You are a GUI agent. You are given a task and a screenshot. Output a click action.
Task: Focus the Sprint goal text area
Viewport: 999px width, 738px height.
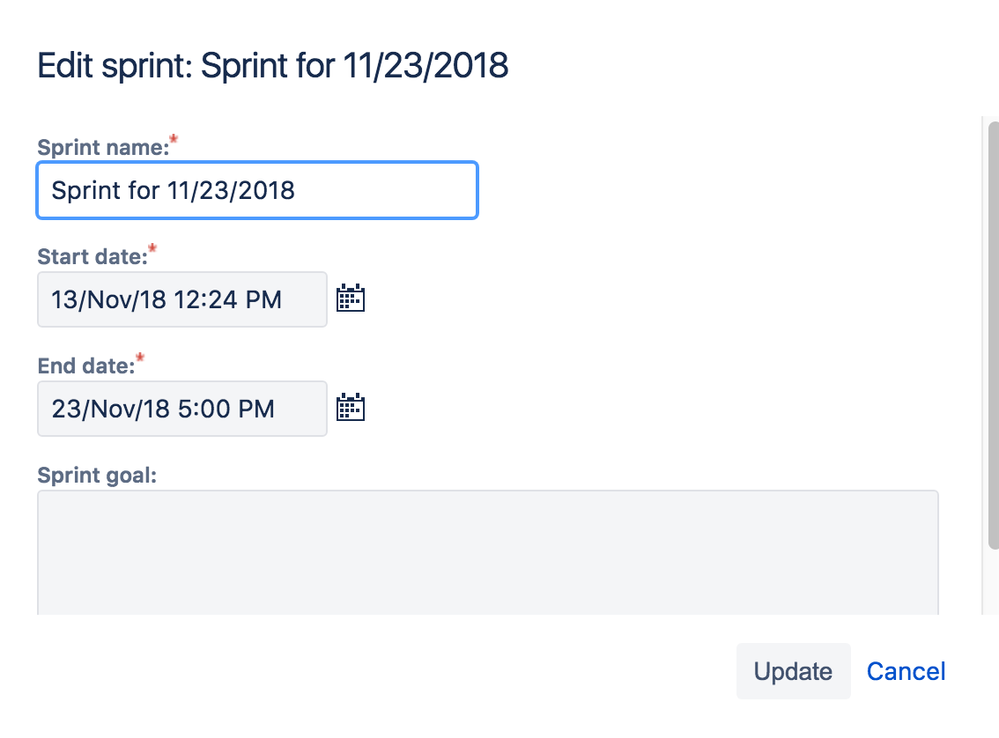[x=488, y=553]
